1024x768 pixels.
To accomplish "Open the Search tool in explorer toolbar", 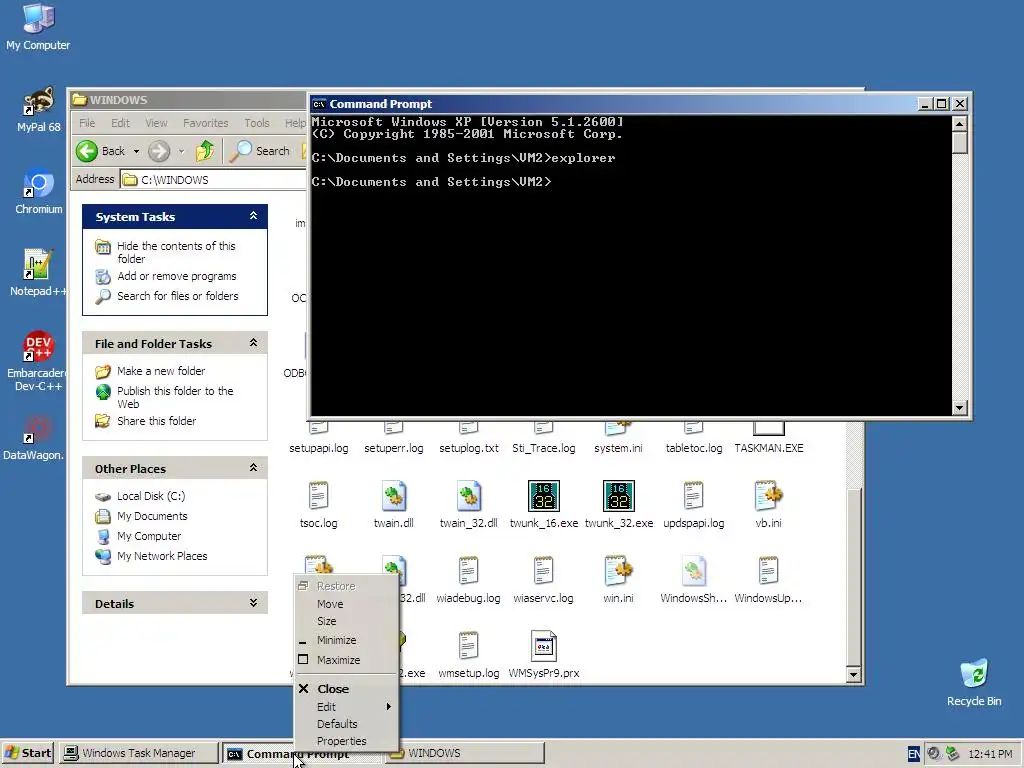I will (x=260, y=151).
